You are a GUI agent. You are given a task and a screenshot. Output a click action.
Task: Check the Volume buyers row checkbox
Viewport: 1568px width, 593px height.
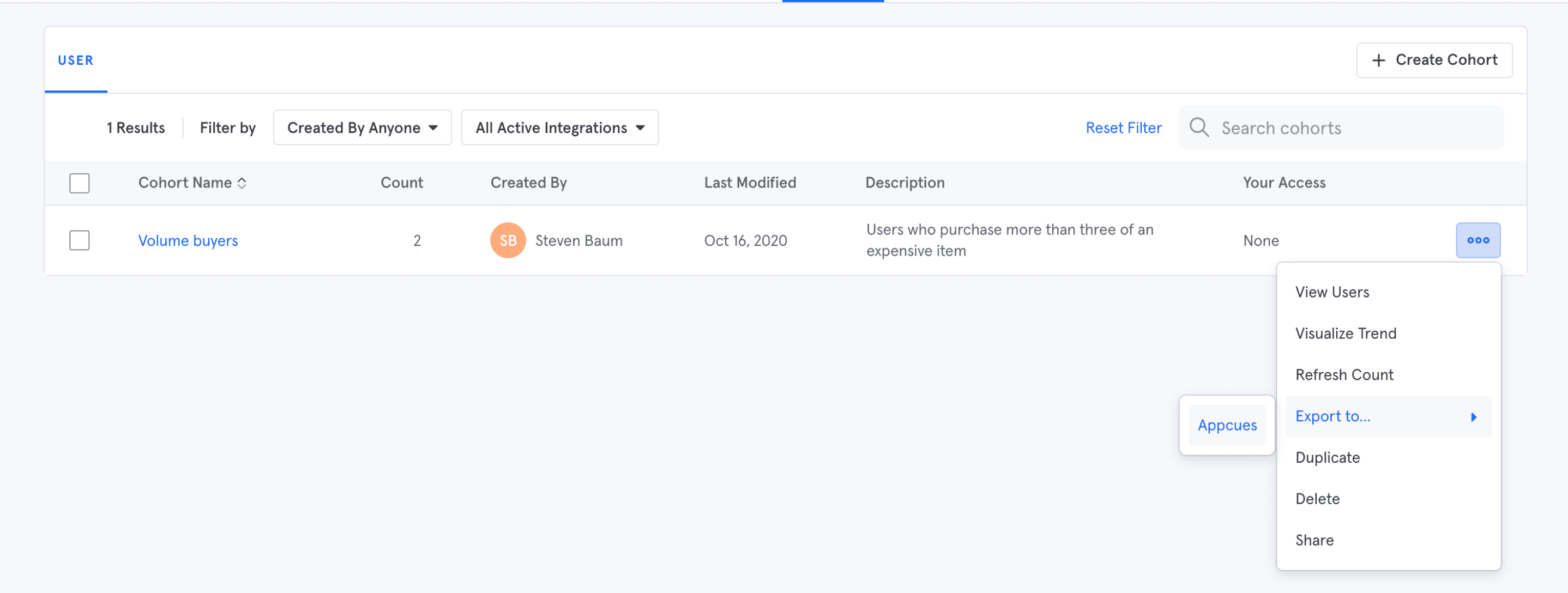pyautogui.click(x=79, y=240)
